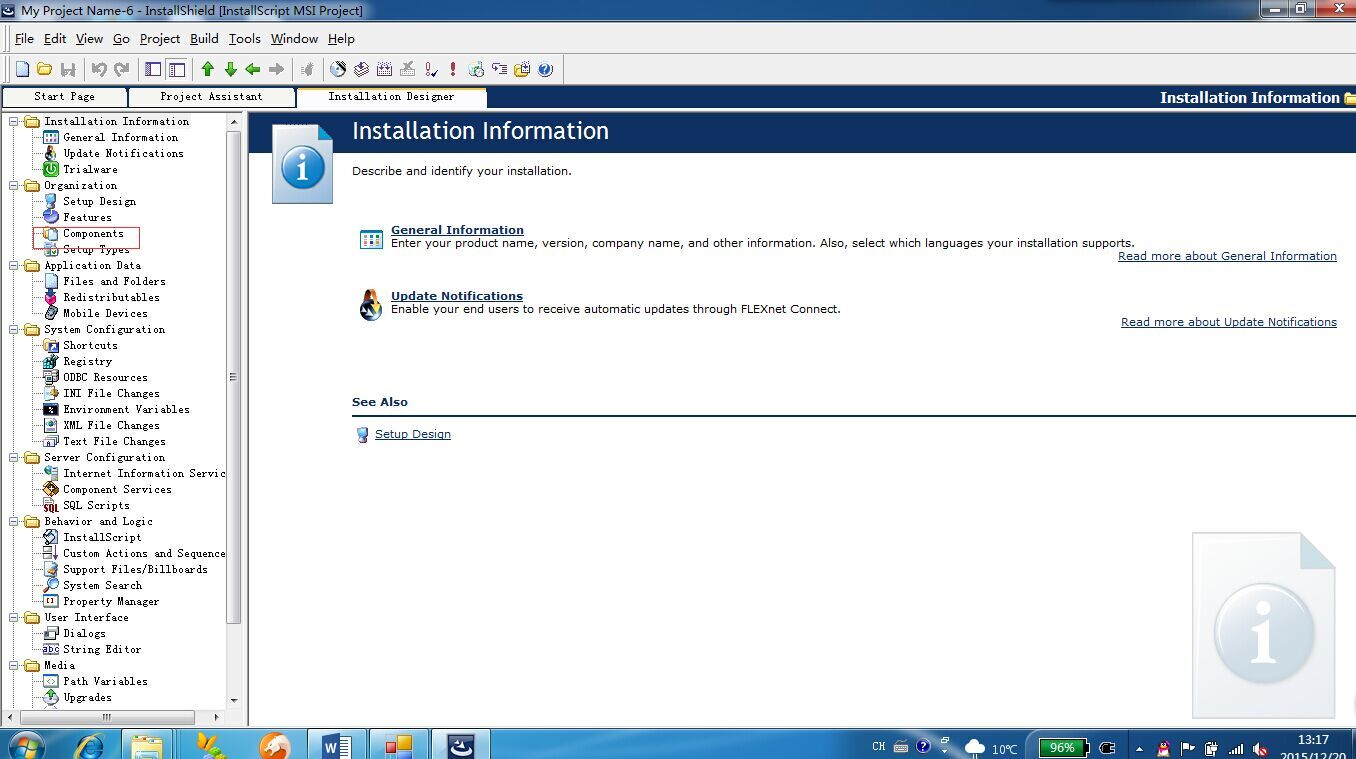This screenshot has width=1356, height=759.
Task: Click the QQ penguin tray icon
Action: tap(1163, 748)
